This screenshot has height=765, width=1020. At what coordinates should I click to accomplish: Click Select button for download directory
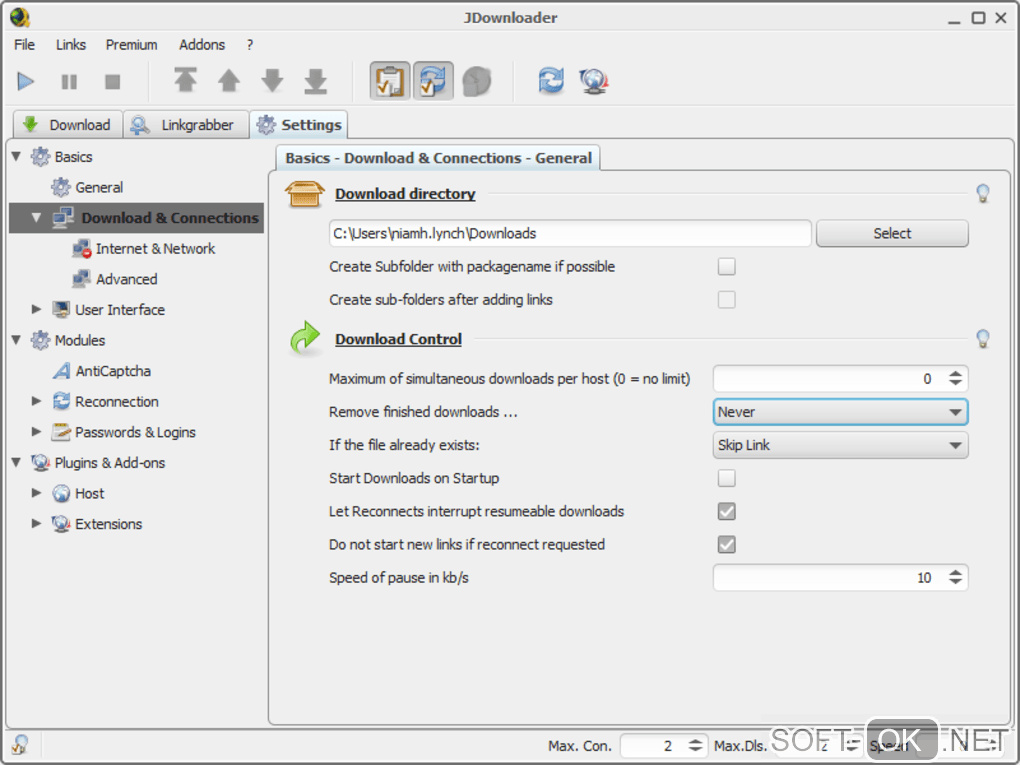pos(892,234)
